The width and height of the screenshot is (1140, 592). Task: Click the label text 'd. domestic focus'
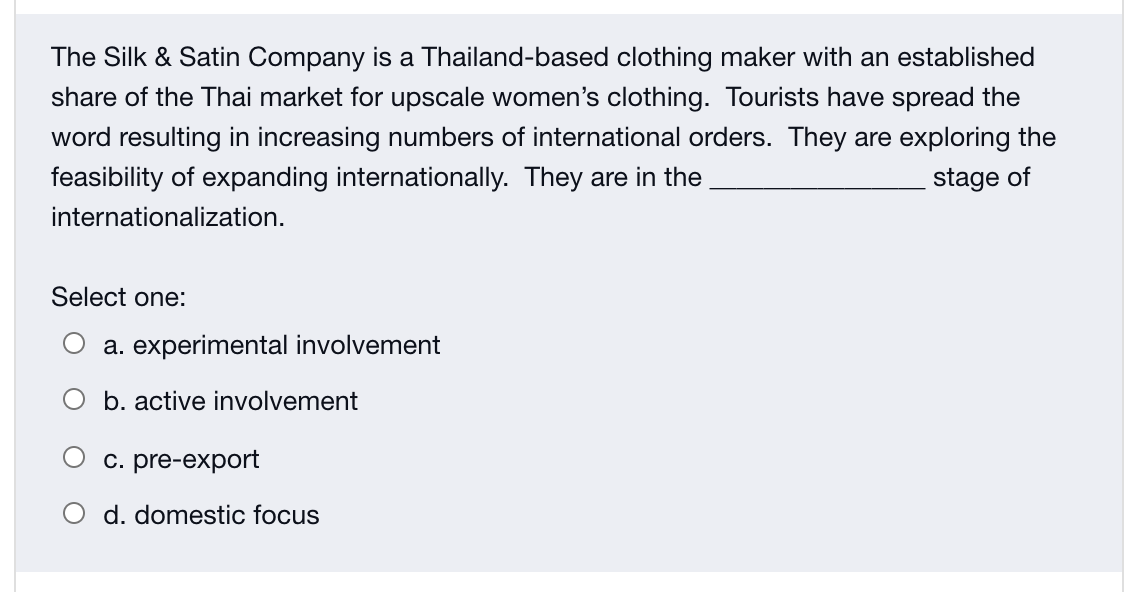pos(211,515)
